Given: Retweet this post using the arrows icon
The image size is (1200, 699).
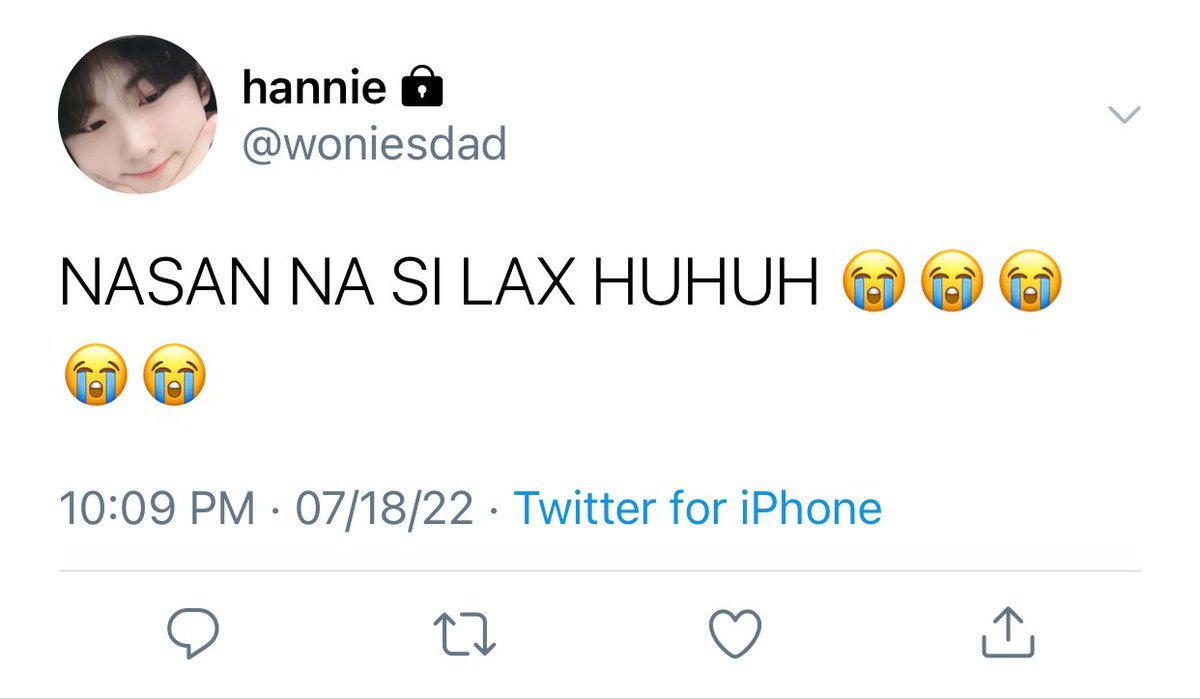Looking at the screenshot, I should [465, 632].
